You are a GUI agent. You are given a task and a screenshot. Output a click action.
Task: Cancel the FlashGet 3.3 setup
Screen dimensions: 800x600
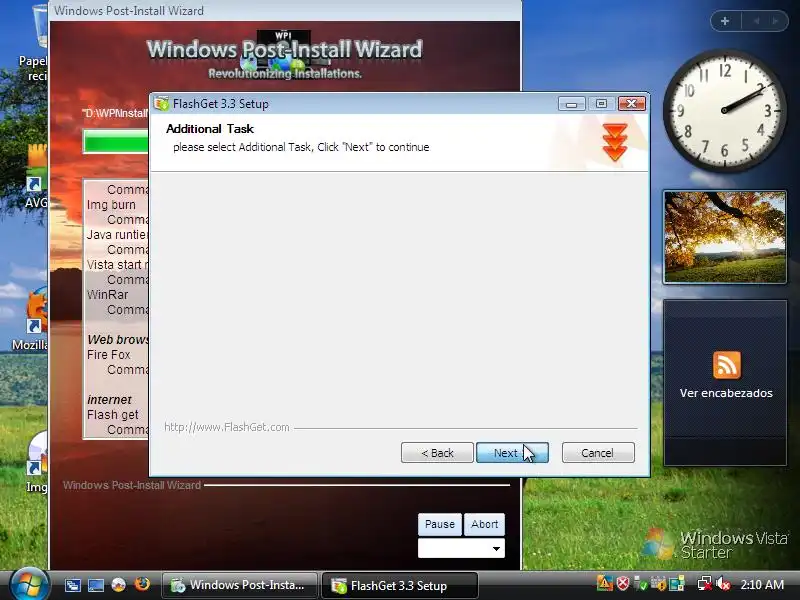[x=598, y=453]
